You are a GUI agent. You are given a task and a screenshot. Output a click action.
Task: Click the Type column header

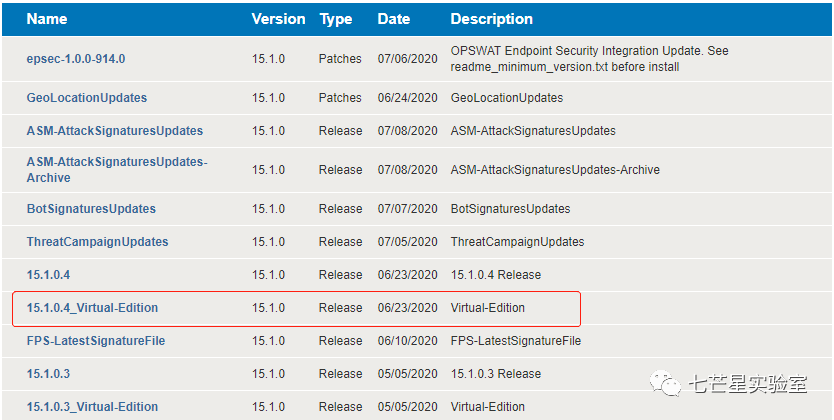(336, 19)
